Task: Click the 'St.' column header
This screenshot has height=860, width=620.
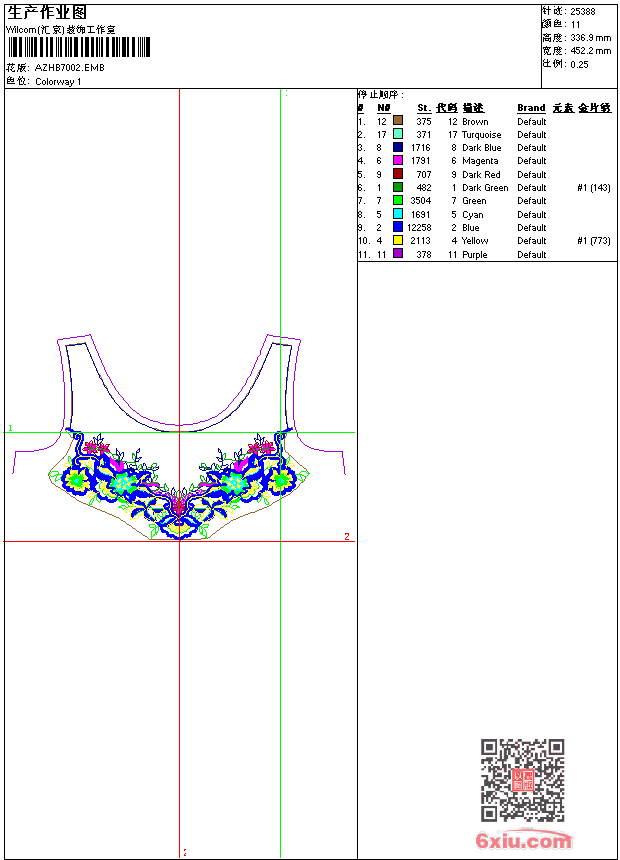Action: pos(424,108)
